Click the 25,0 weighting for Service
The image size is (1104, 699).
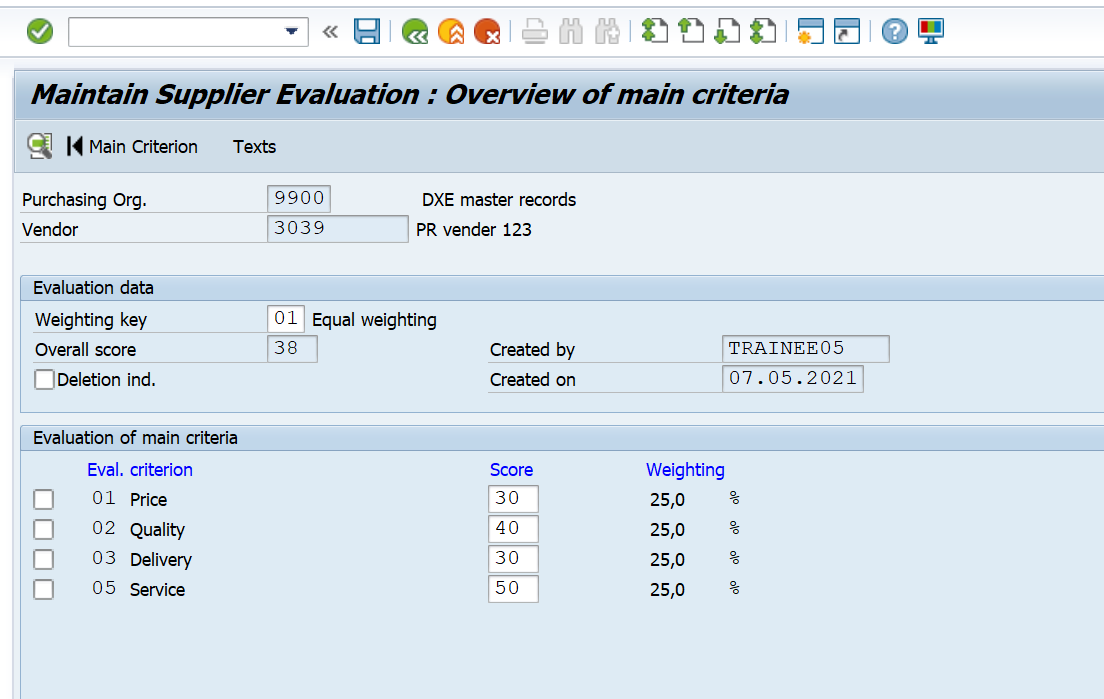tap(667, 590)
